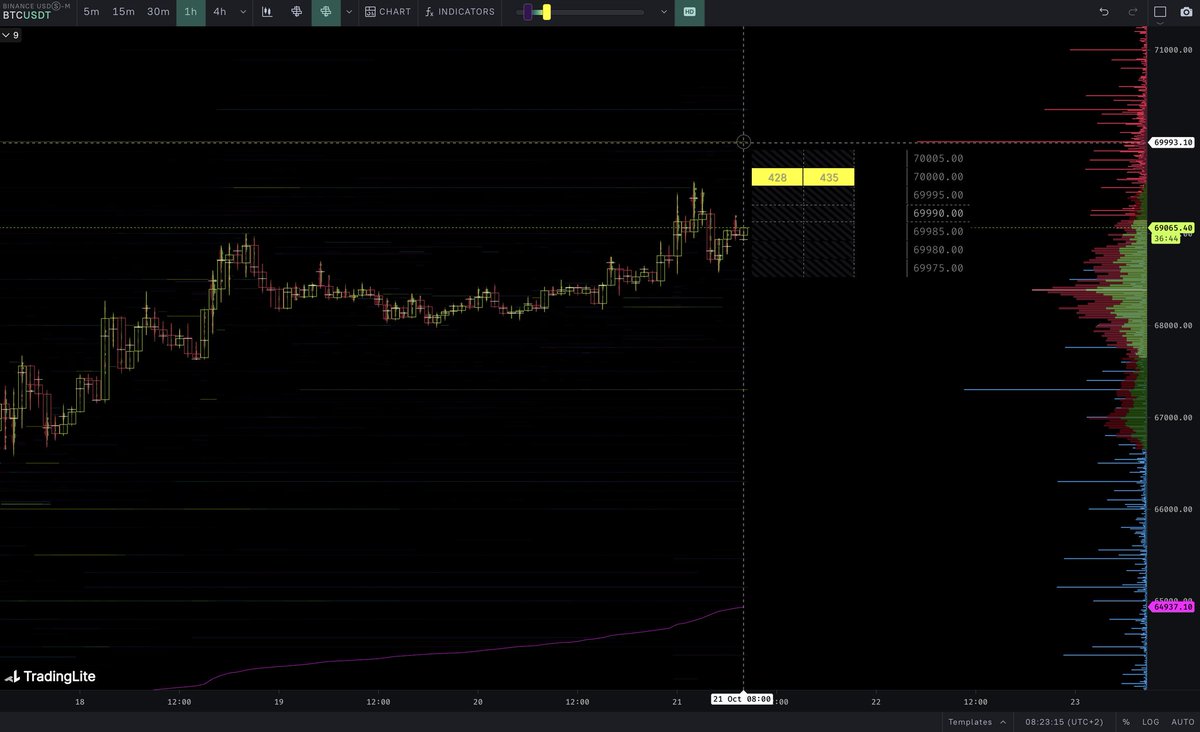Click the 08:23:15 (UTC+2) timezone clock
Viewport: 1200px width, 732px height.
tap(1062, 721)
